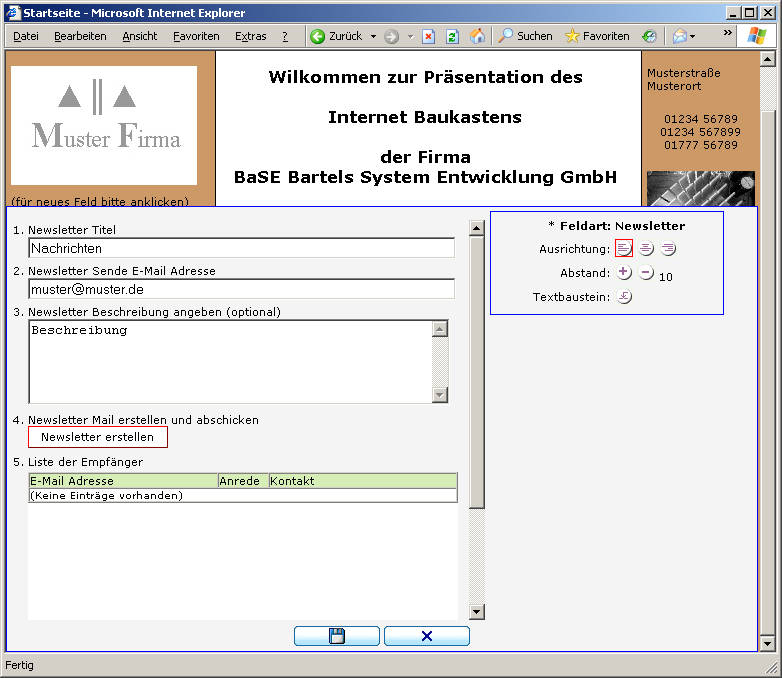Set Ausrichtung to right alignment
Image resolution: width=782 pixels, height=678 pixels.
point(668,249)
